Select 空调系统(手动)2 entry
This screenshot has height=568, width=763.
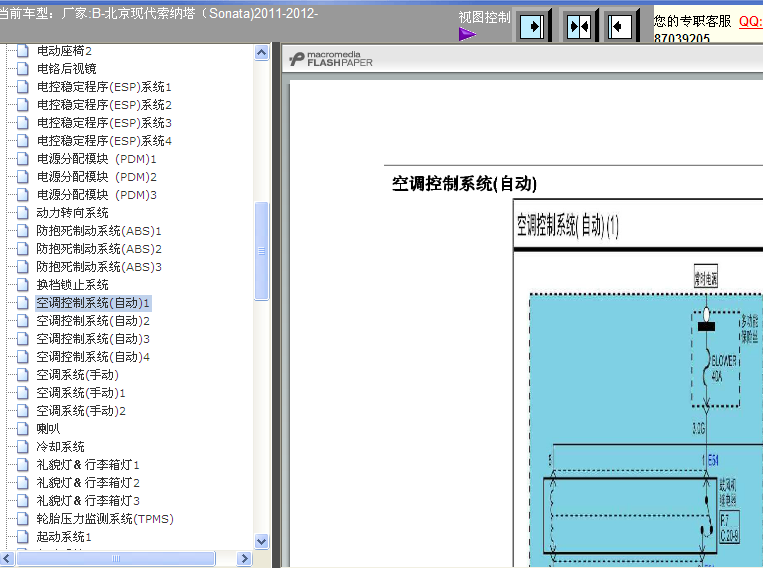81,411
